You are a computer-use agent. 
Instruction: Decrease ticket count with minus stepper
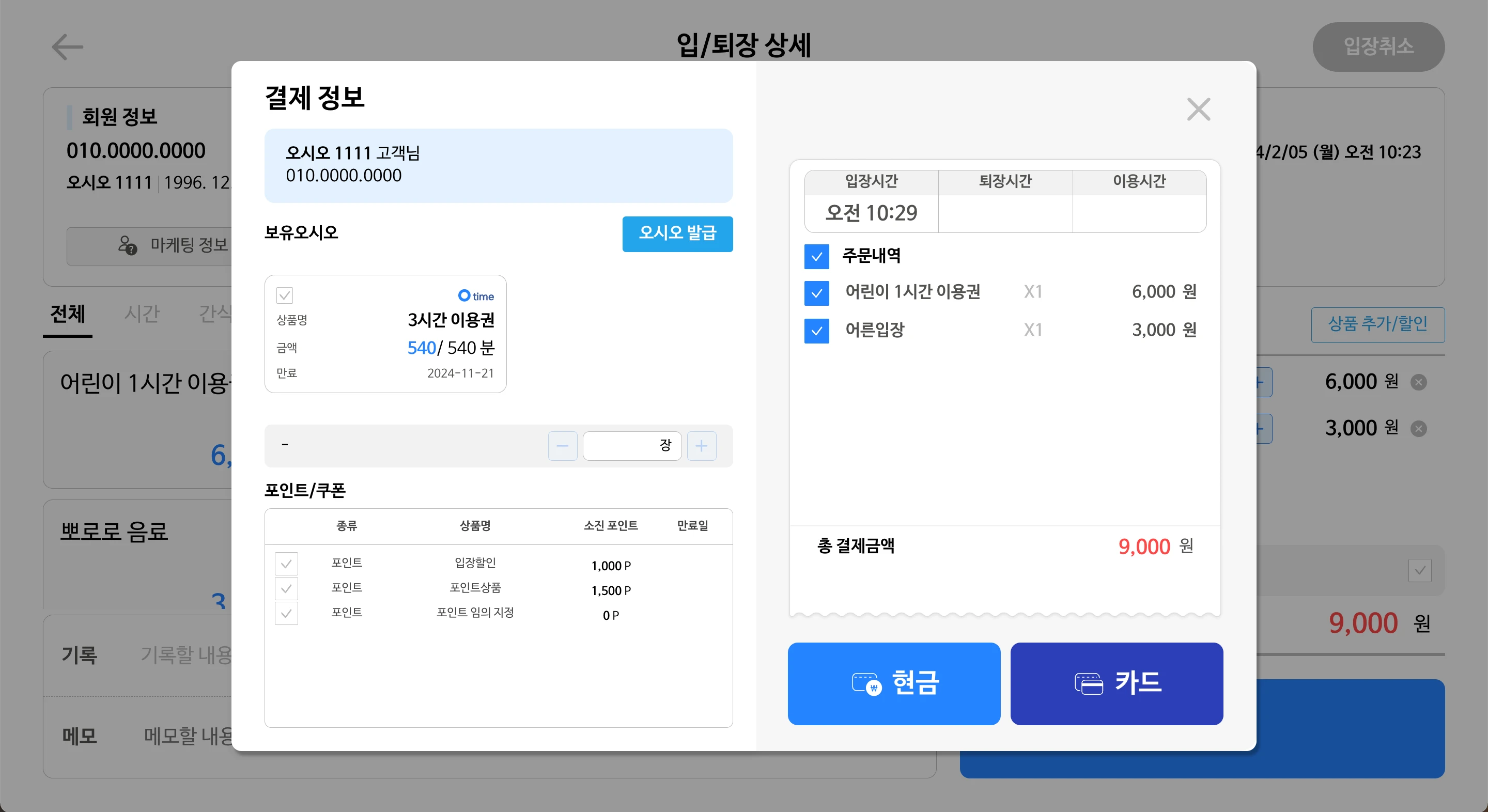(x=562, y=446)
